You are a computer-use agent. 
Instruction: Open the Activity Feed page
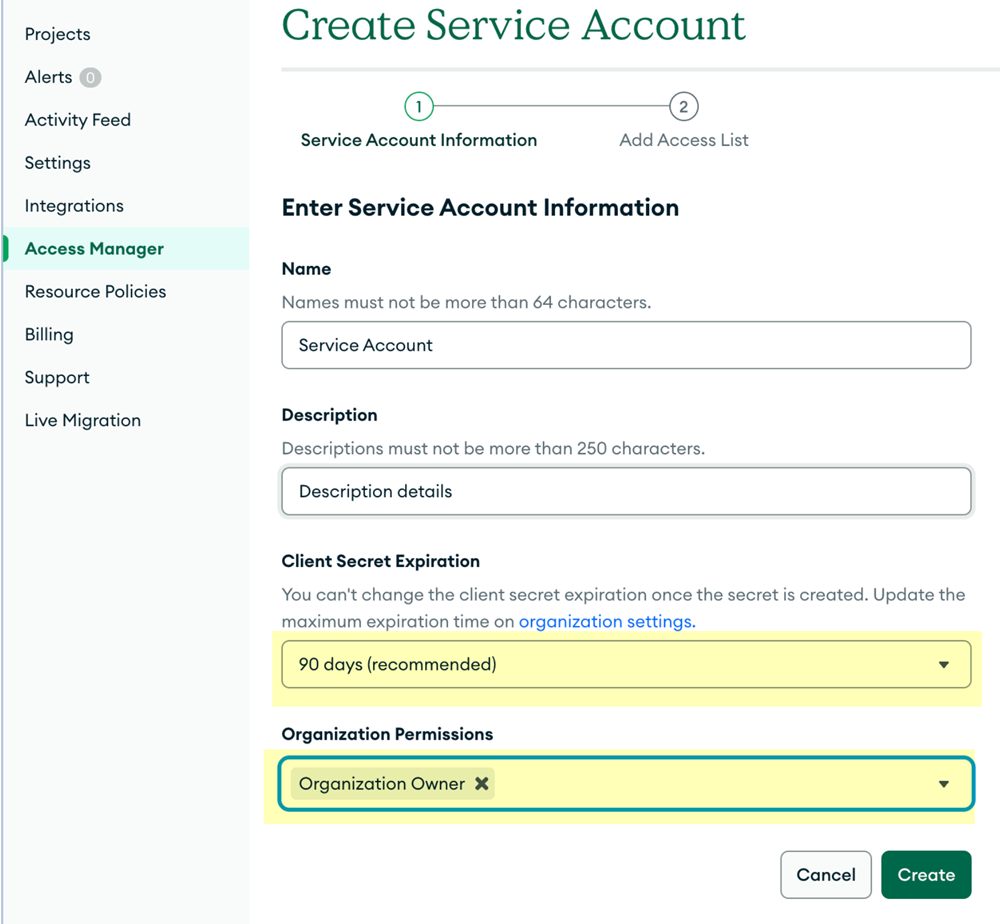point(78,120)
